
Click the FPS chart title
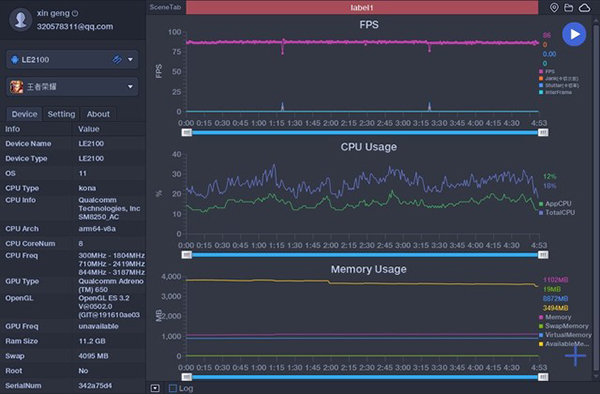[369, 24]
